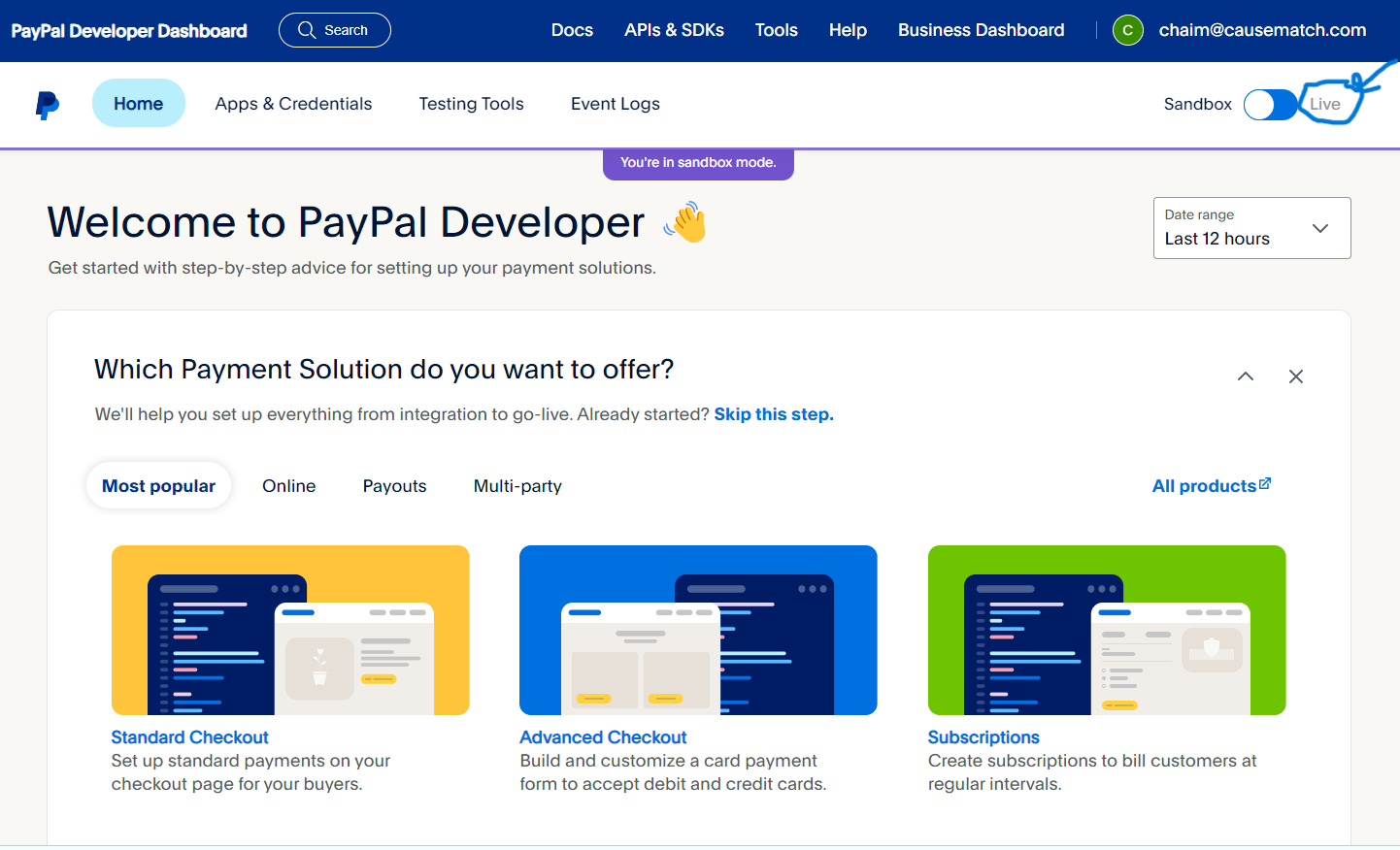Open the All products link
Viewport: 1400px width, 850px height.
click(x=1212, y=486)
